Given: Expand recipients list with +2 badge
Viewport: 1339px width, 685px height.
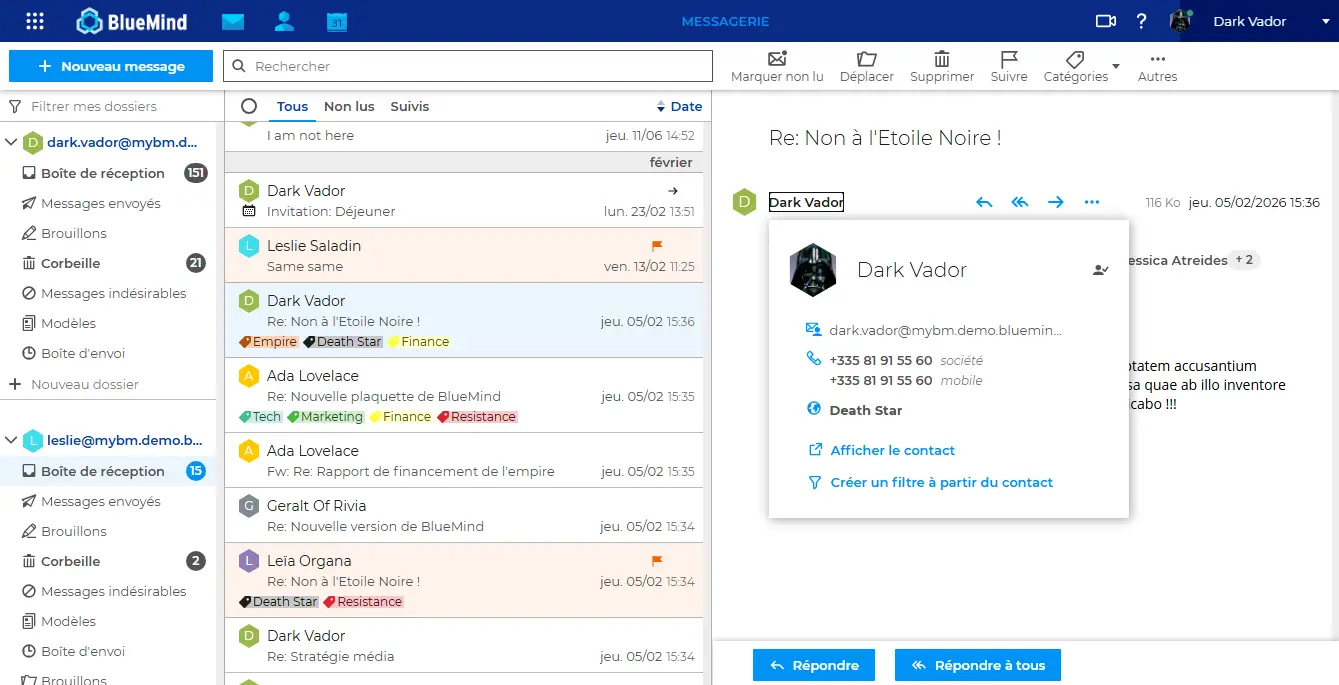Looking at the screenshot, I should [1244, 260].
